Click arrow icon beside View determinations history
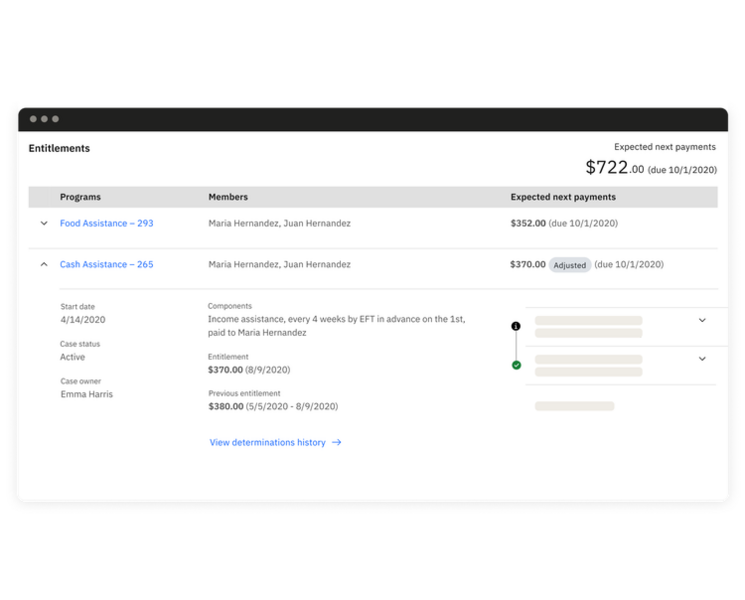The image size is (745, 600). 337,442
